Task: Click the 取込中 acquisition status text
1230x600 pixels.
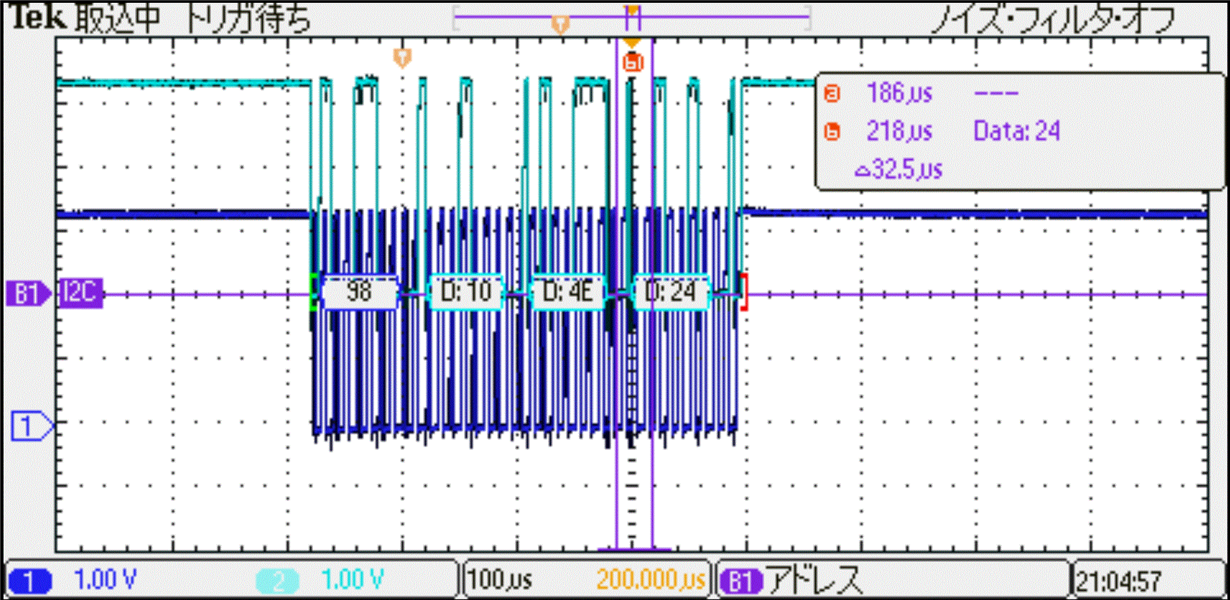Action: tap(120, 19)
